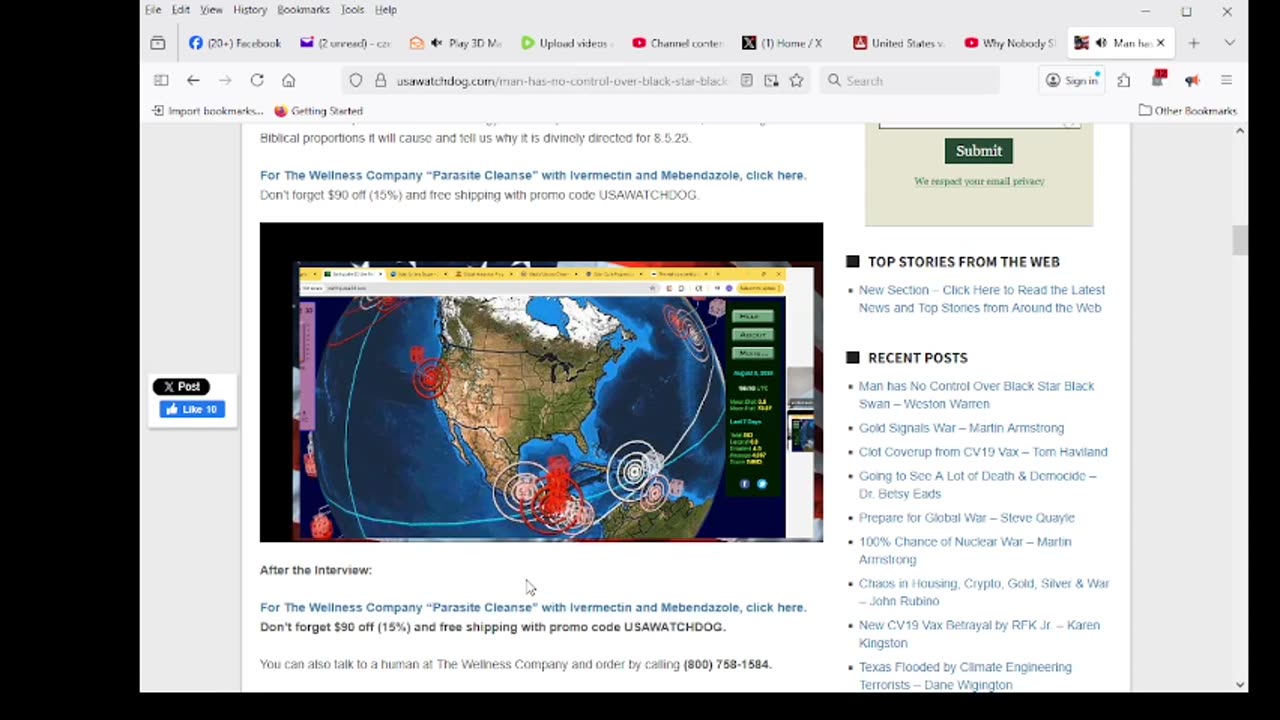Open the History menu
The height and width of the screenshot is (720, 1280).
click(250, 10)
